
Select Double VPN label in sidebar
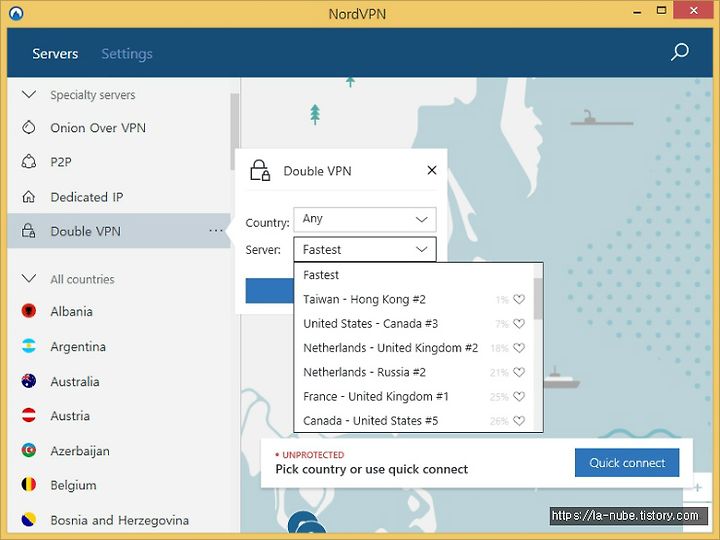(85, 231)
